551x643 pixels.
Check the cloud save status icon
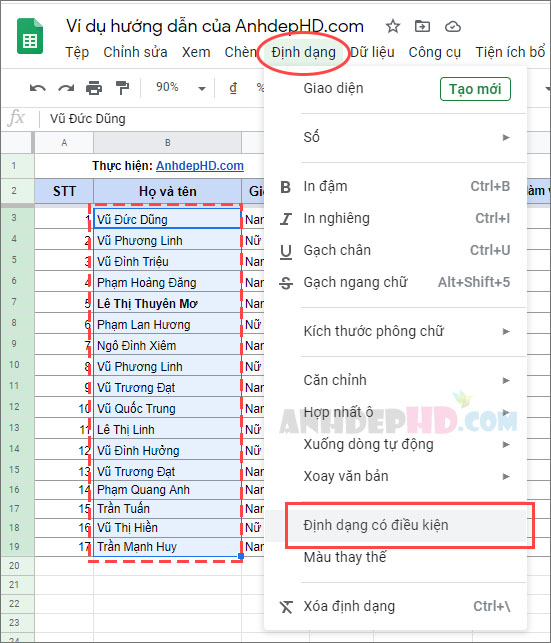453,27
